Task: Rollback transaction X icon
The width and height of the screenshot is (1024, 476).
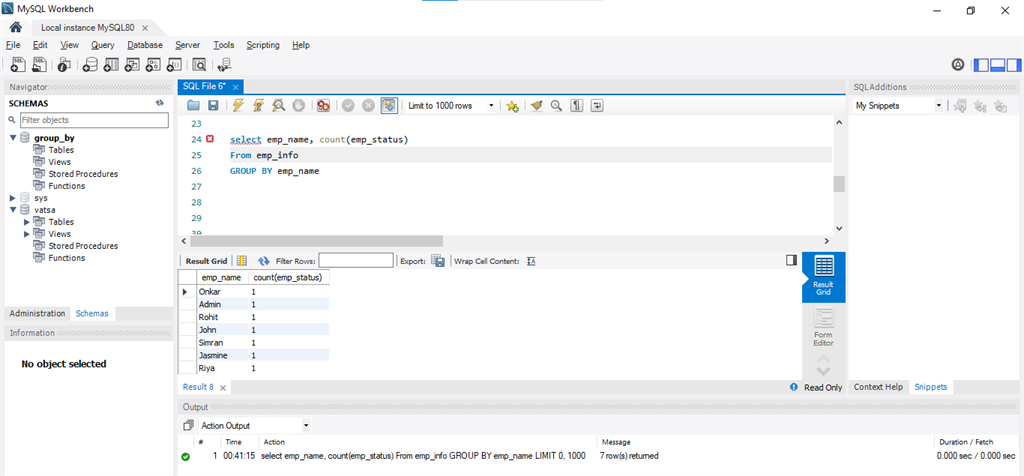Action: point(368,105)
